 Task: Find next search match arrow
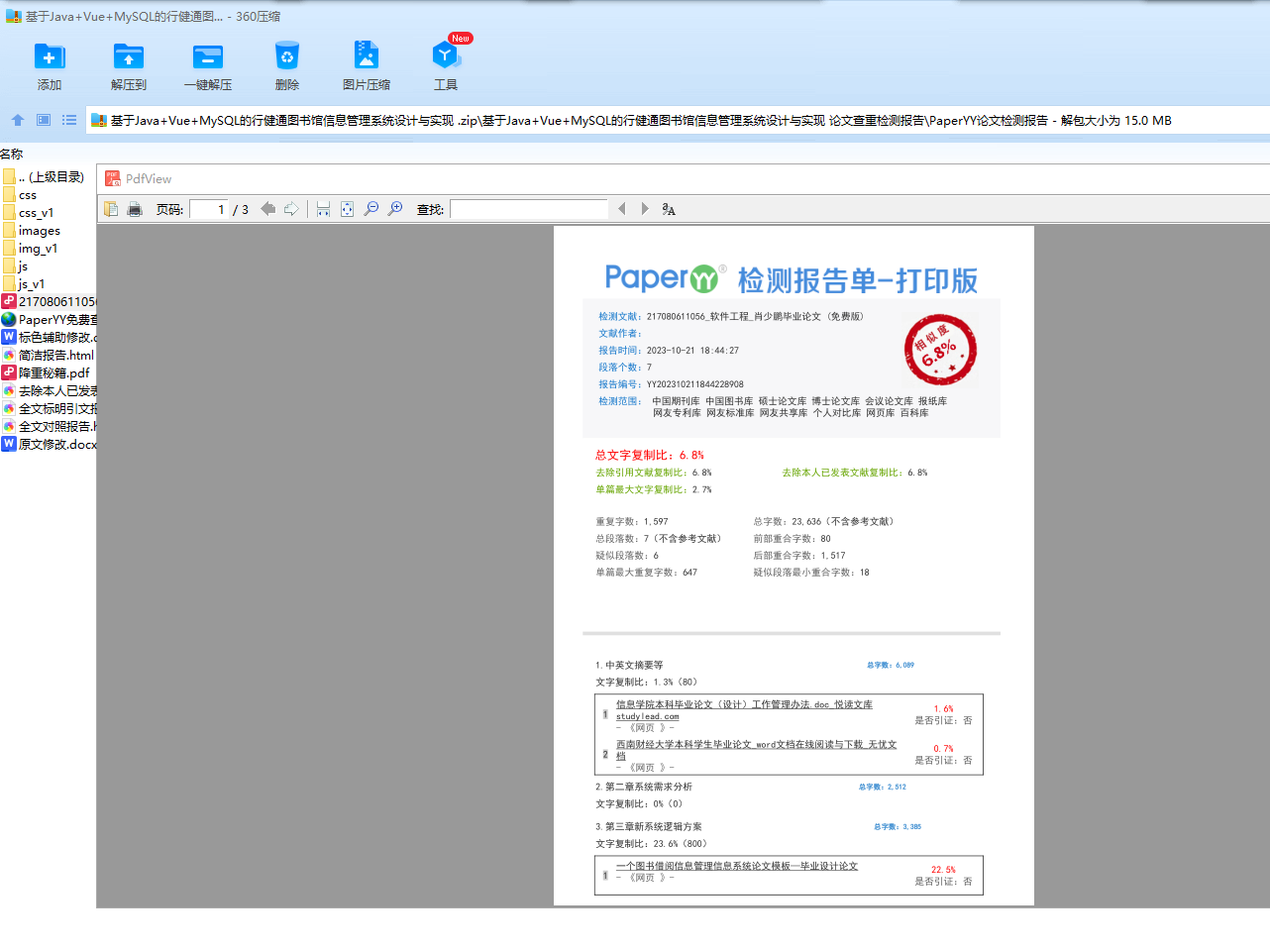[x=645, y=209]
